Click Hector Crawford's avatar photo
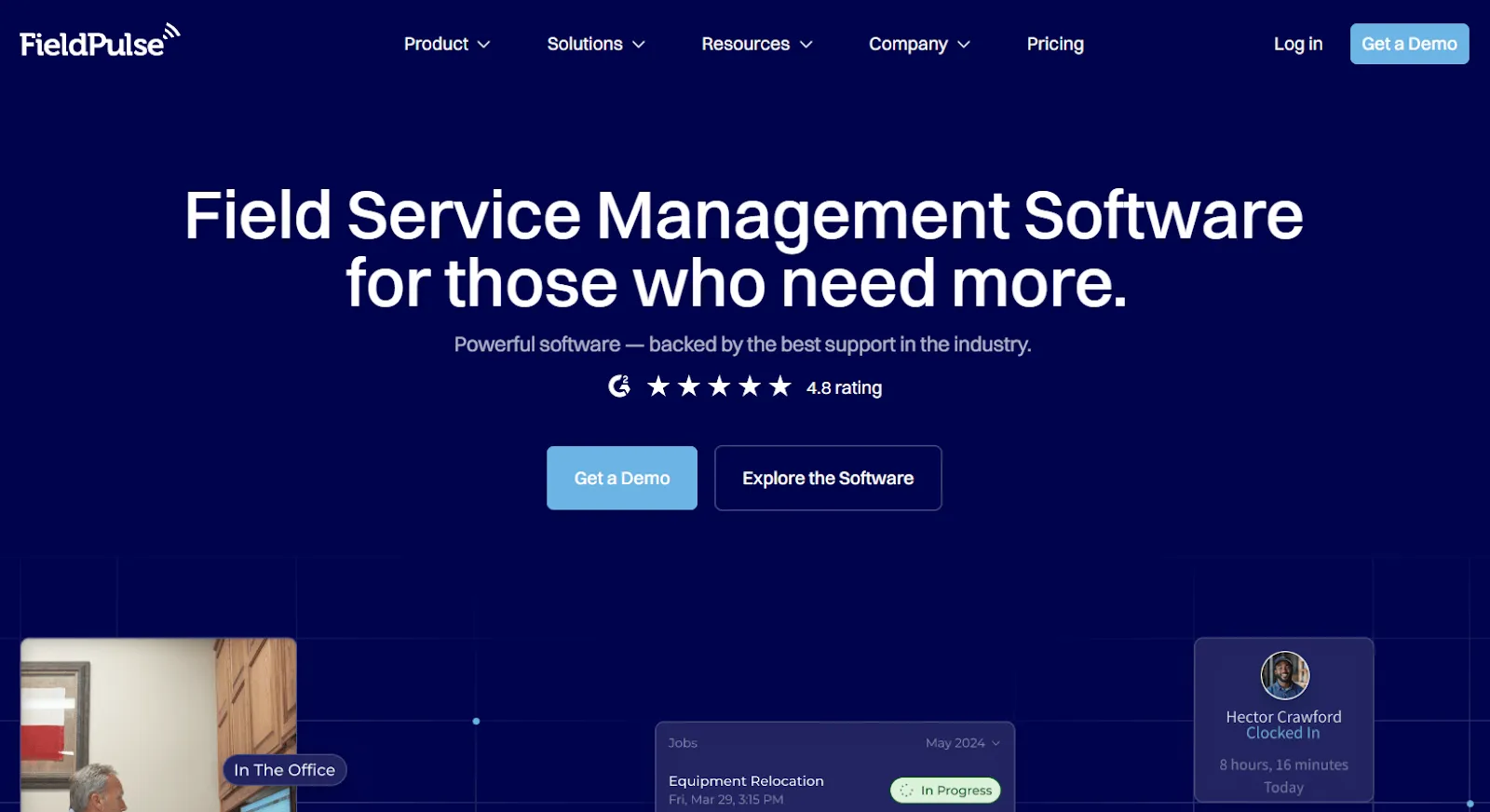Image resolution: width=1490 pixels, height=812 pixels. point(1284,675)
